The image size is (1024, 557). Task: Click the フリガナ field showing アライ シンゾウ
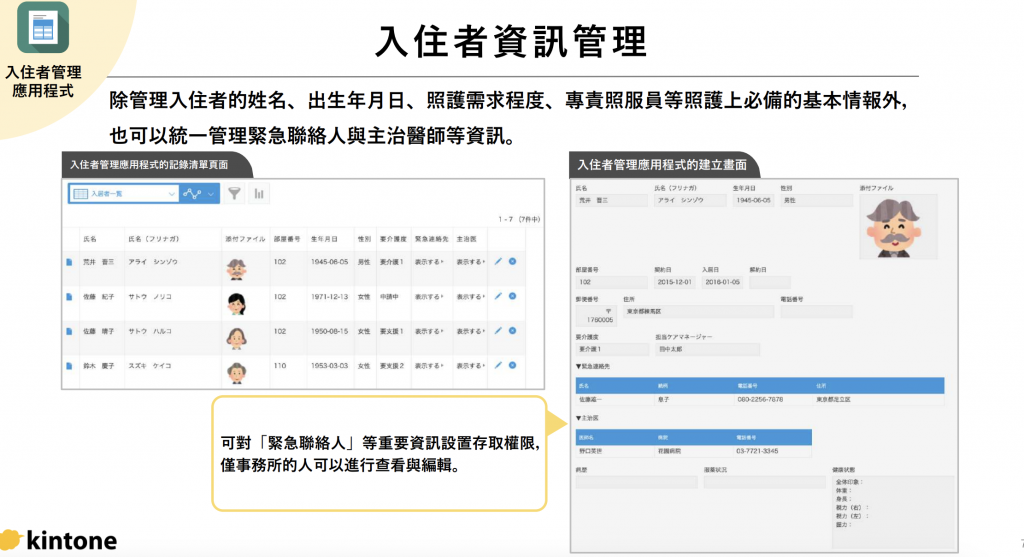point(690,200)
